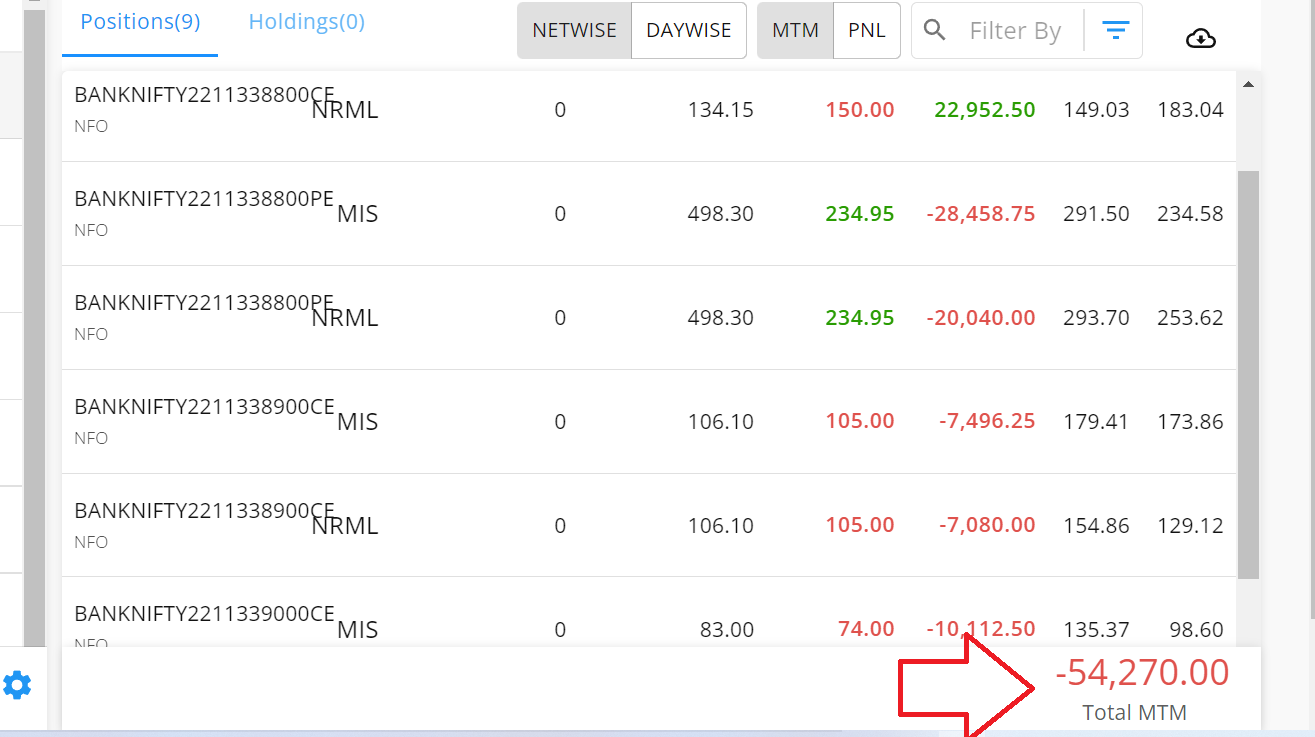Click the scrollbar up arrow
The image size is (1315, 737).
click(1248, 85)
